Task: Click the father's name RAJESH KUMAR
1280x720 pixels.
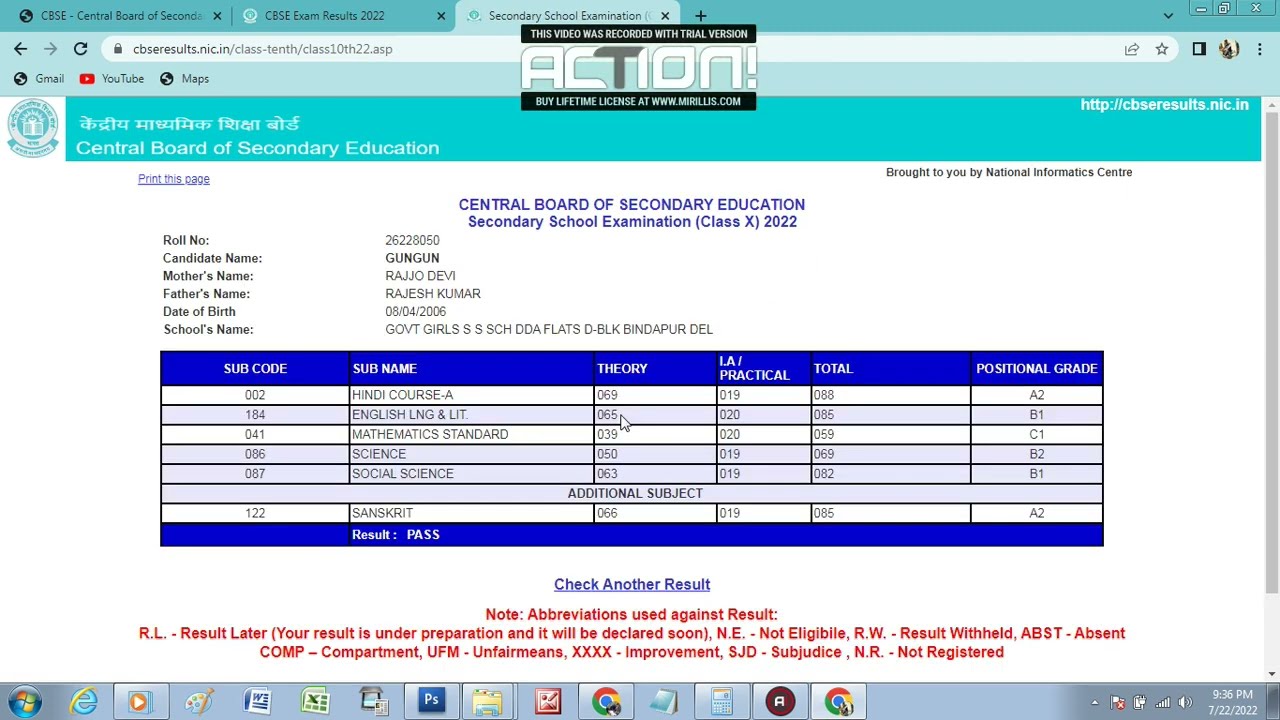Action: coord(433,294)
